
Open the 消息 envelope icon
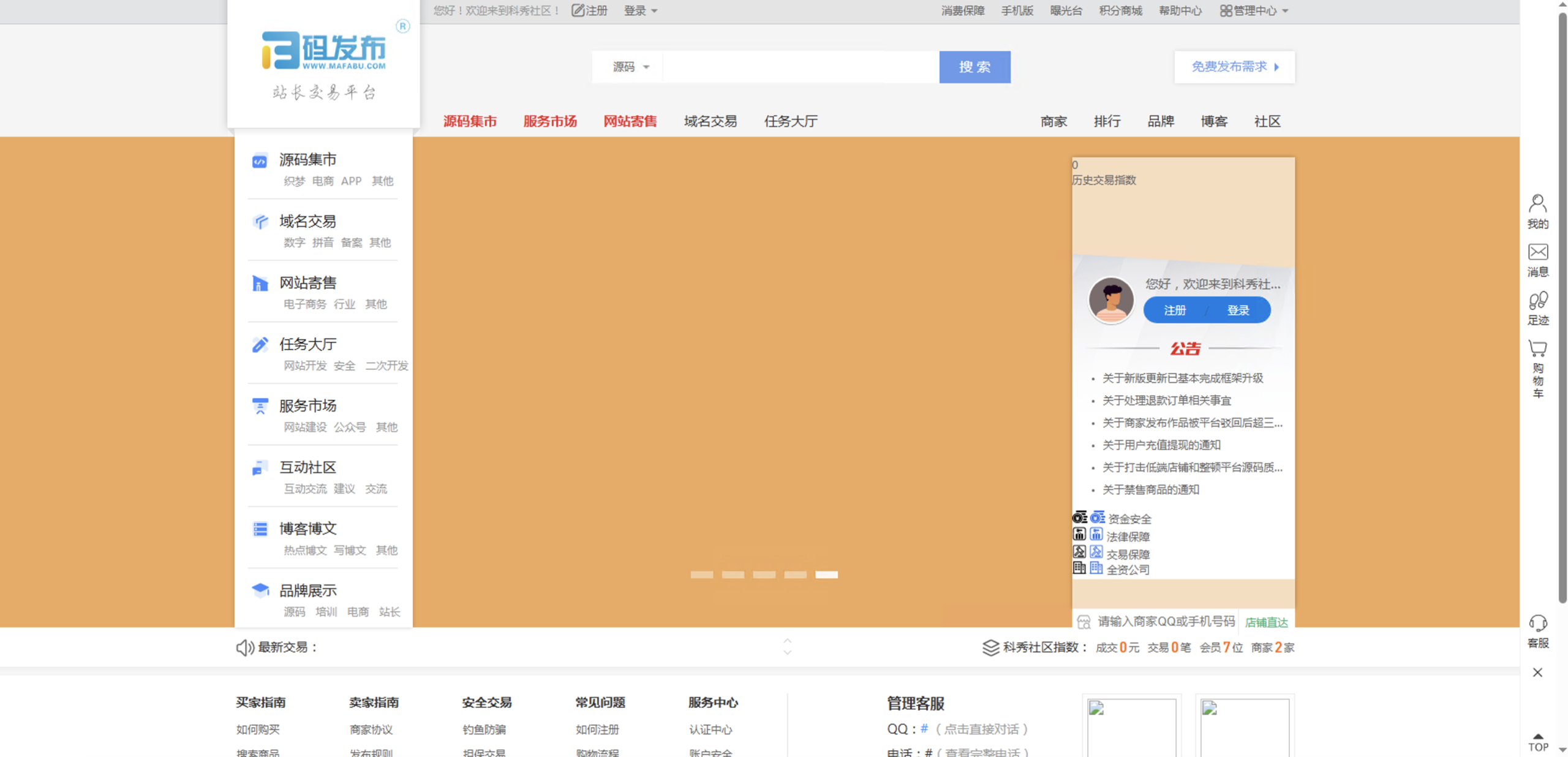pos(1537,252)
